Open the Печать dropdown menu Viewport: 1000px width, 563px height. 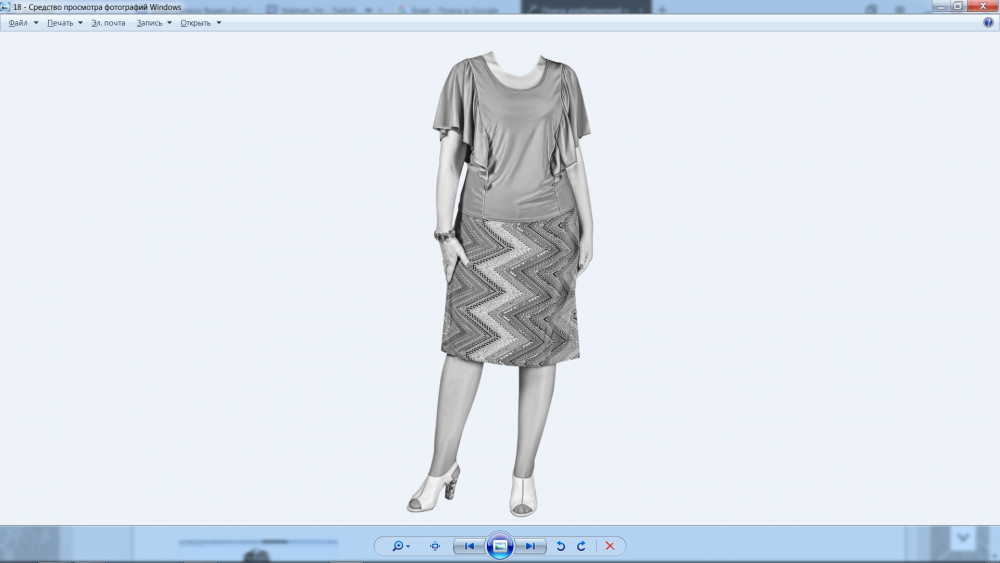pyautogui.click(x=64, y=23)
